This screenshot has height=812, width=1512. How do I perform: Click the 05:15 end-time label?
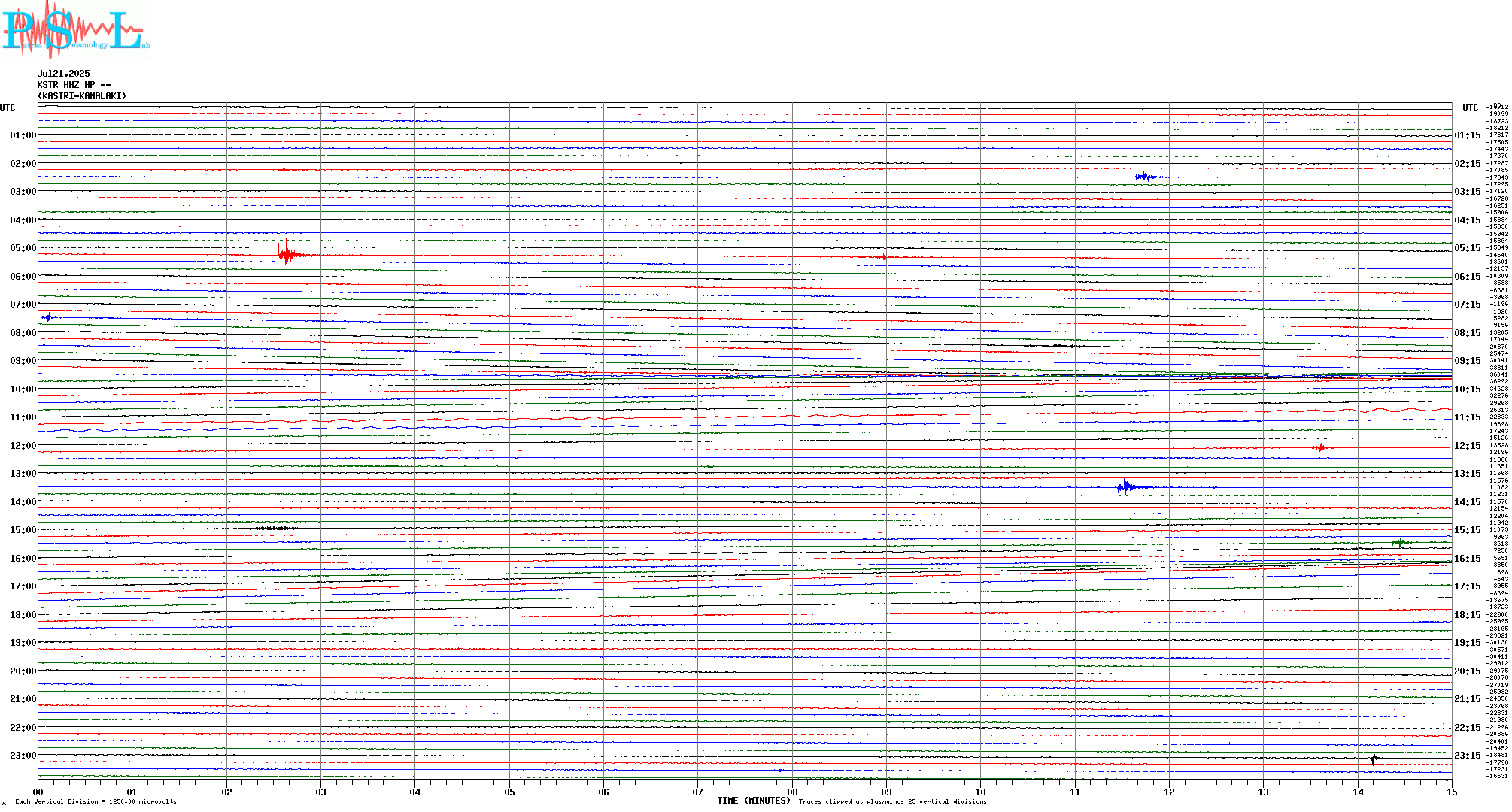[x=1468, y=248]
